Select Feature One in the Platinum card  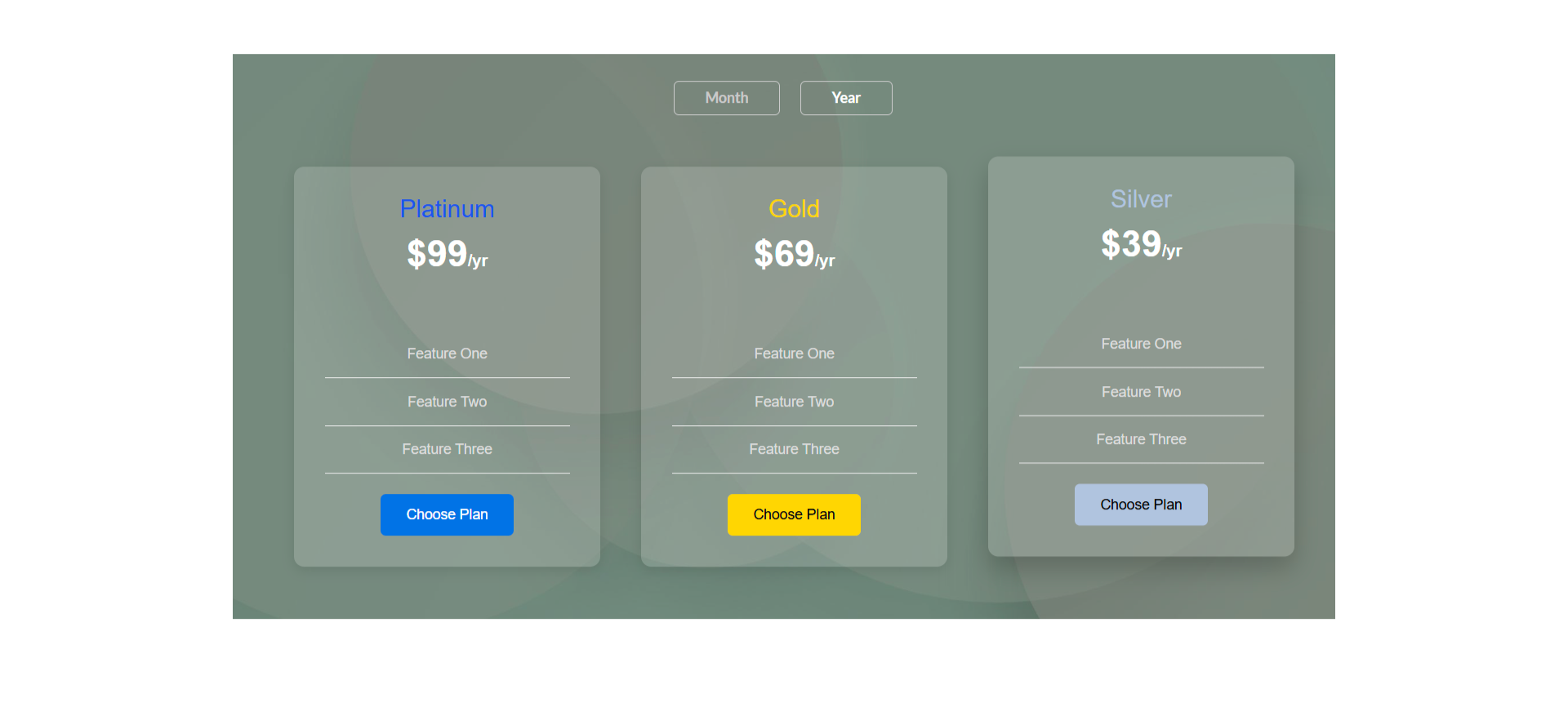(x=447, y=353)
